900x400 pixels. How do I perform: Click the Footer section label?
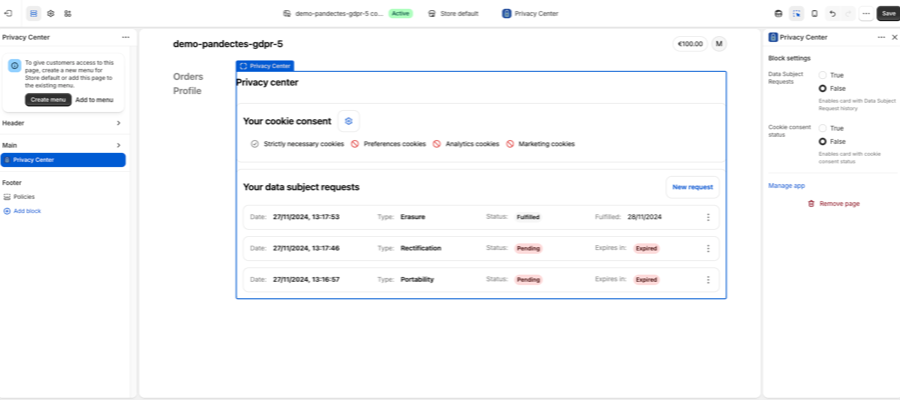coord(12,182)
